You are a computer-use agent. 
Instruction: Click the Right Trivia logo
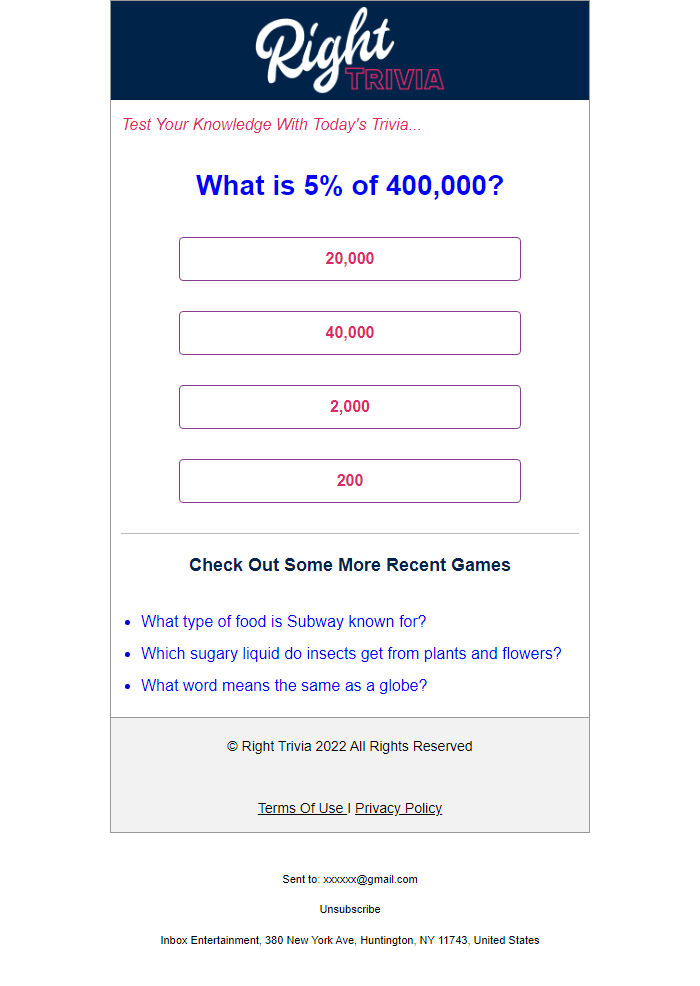tap(349, 52)
